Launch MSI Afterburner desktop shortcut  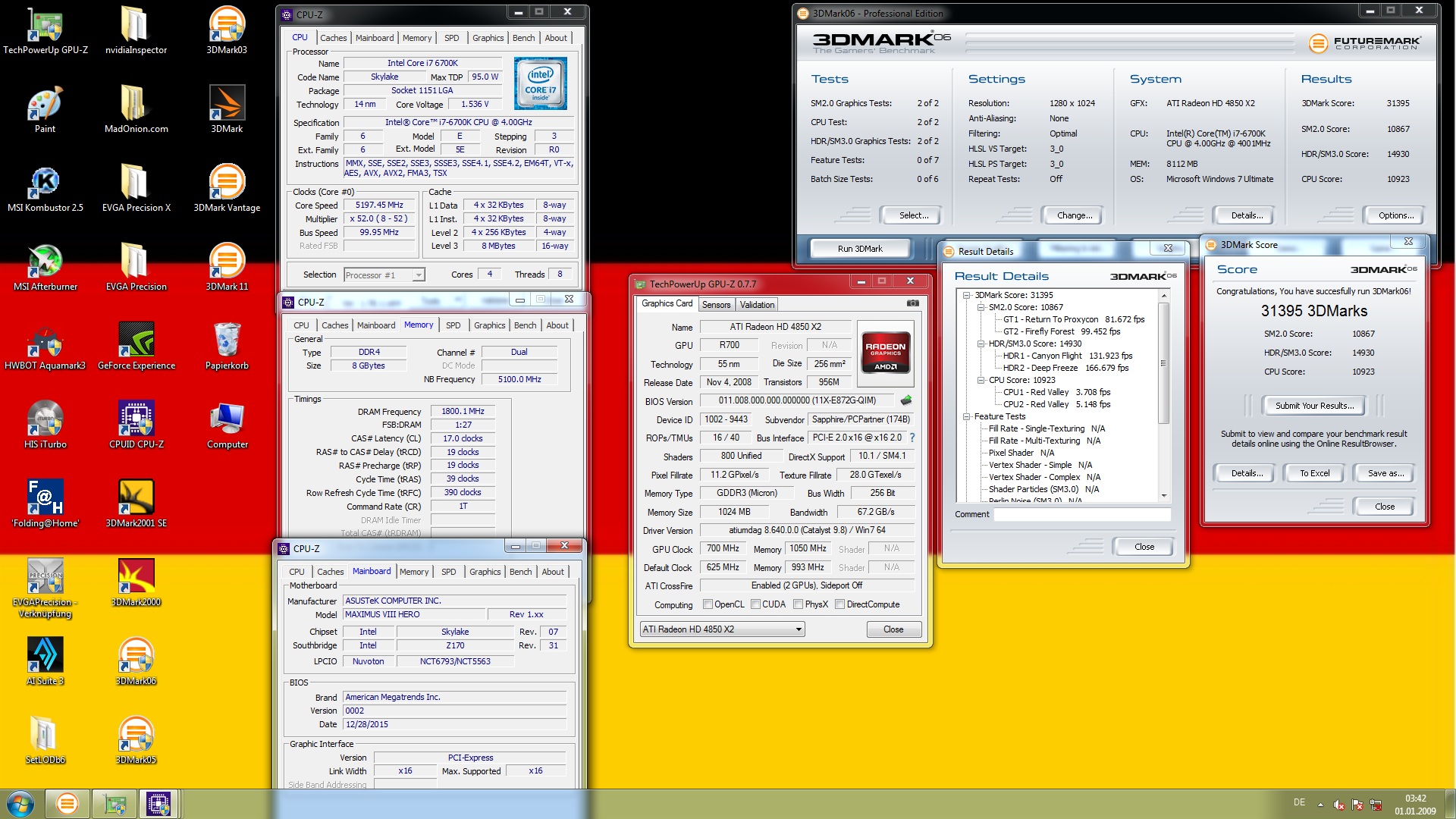[x=45, y=268]
